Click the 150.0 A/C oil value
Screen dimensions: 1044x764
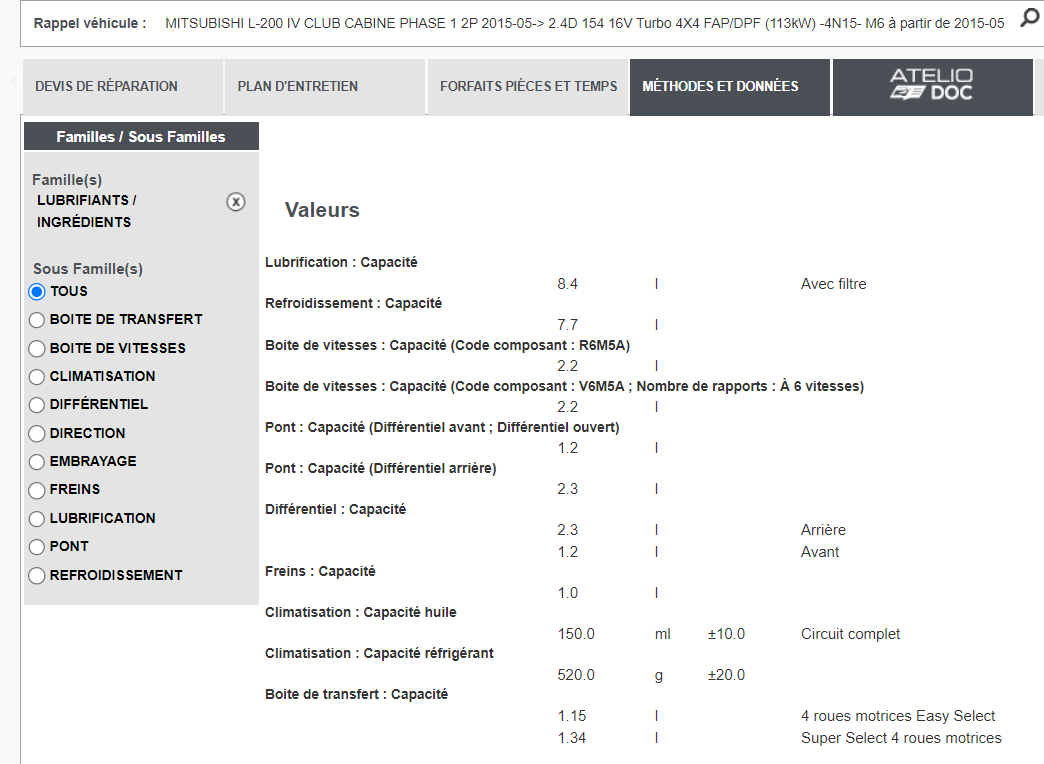coord(576,634)
